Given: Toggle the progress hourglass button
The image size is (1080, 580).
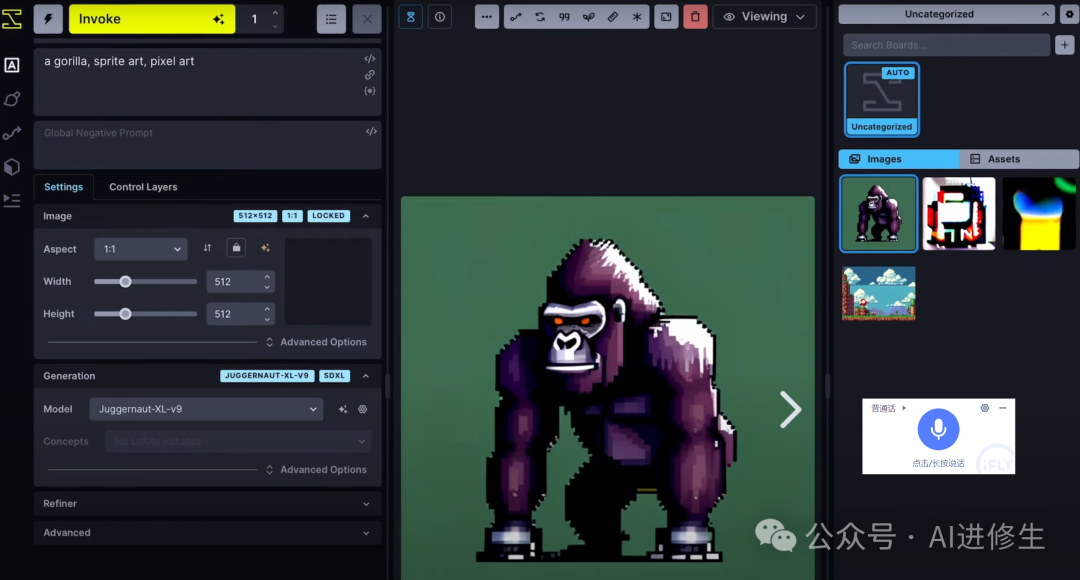Looking at the screenshot, I should coord(410,17).
